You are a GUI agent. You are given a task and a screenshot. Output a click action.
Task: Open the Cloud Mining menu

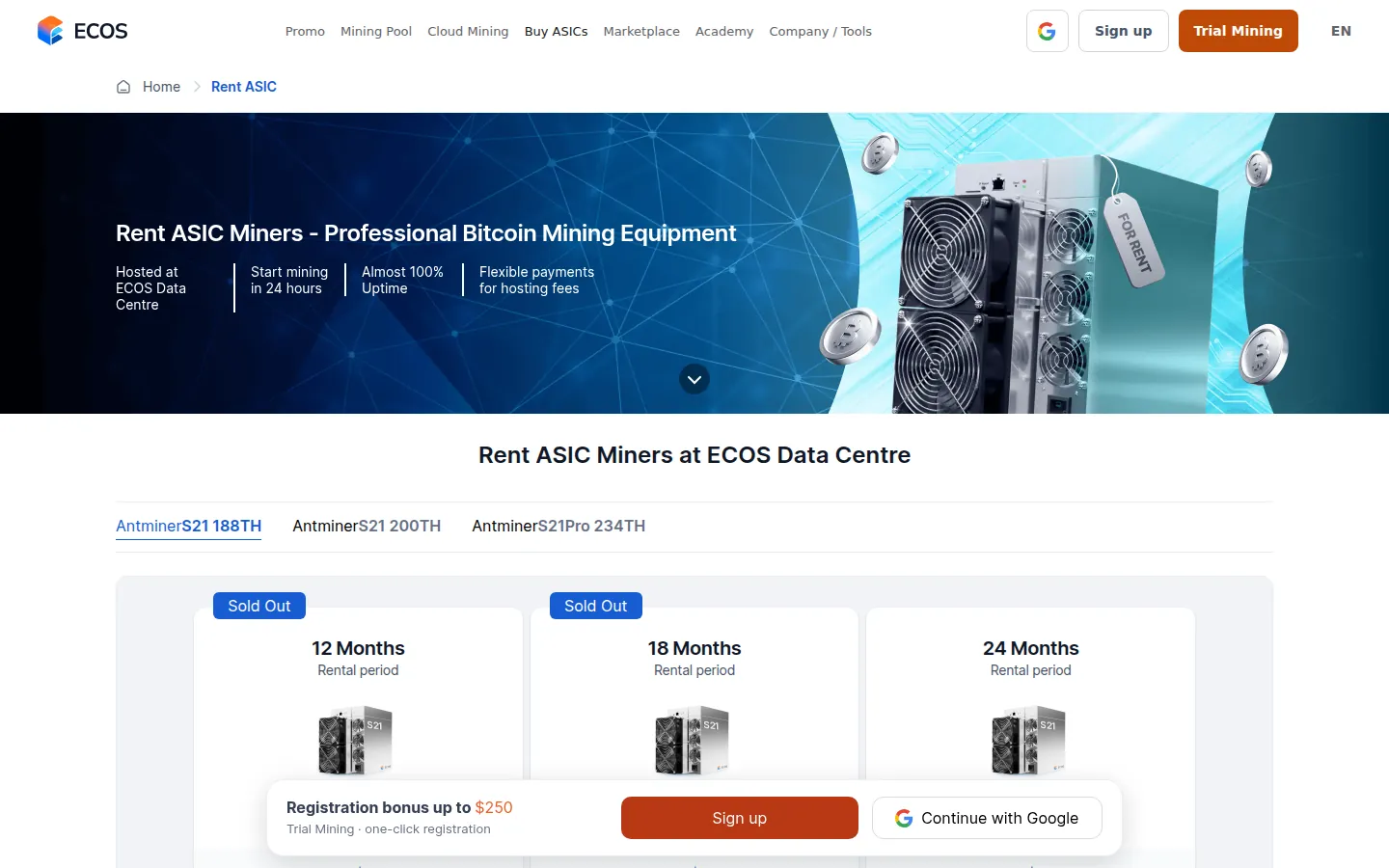(x=468, y=31)
